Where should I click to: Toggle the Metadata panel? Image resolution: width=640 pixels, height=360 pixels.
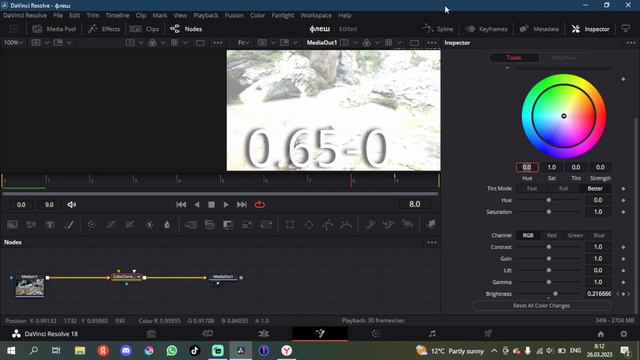(x=539, y=29)
